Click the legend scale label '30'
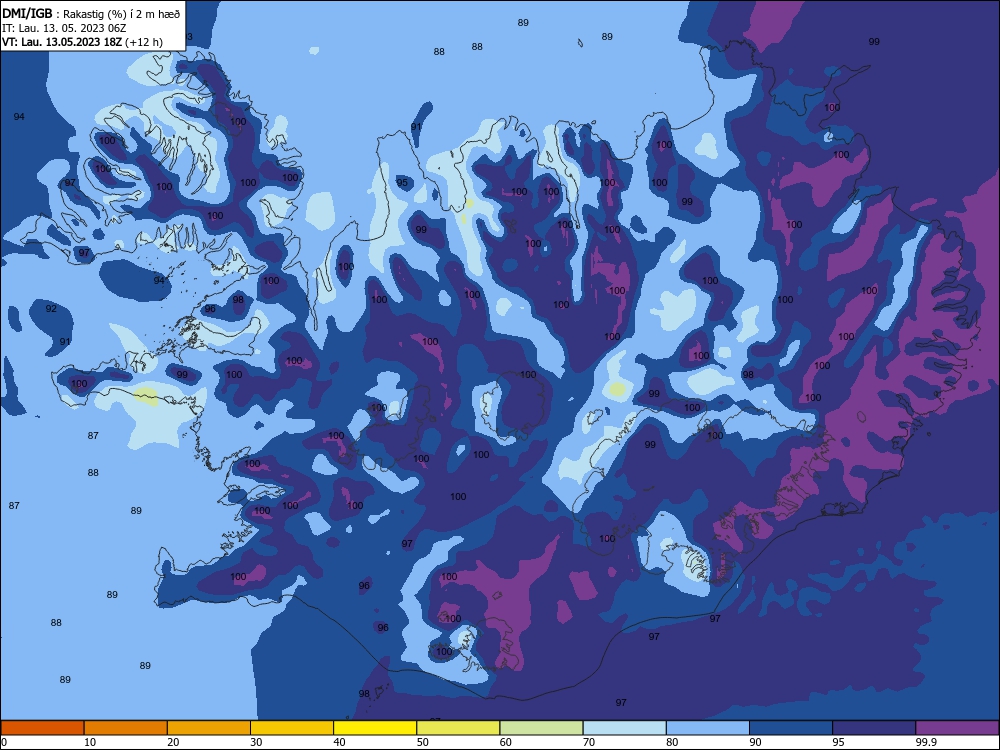The height and width of the screenshot is (750, 1000). [x=256, y=742]
